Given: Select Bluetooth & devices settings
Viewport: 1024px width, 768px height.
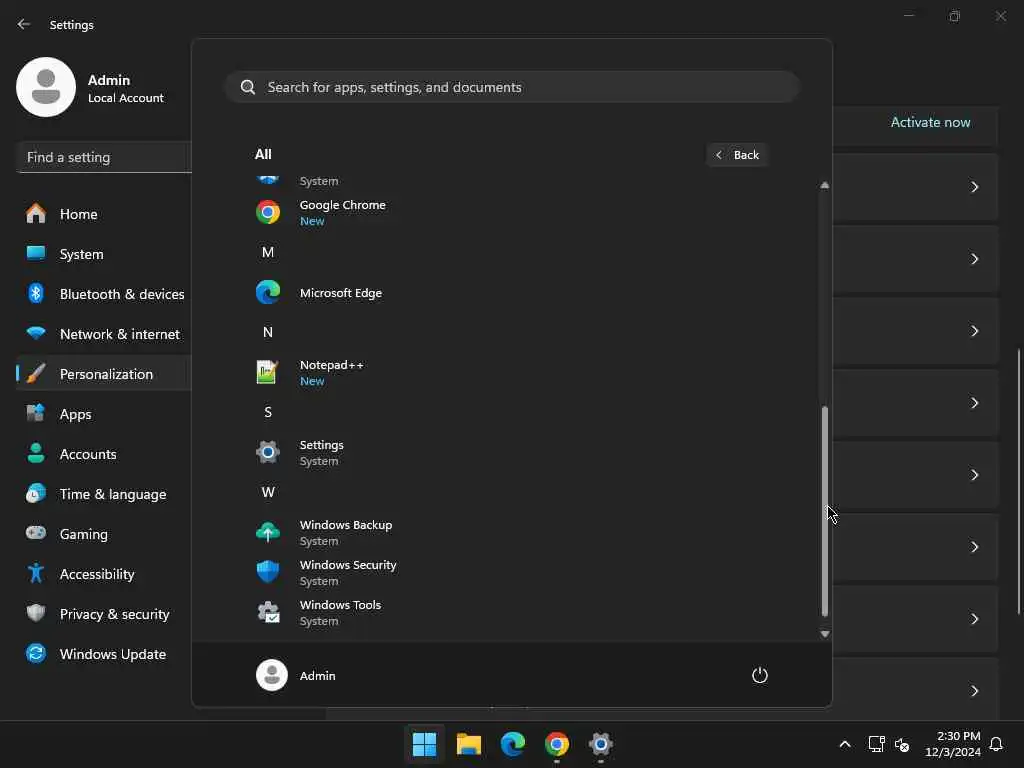Looking at the screenshot, I should pyautogui.click(x=104, y=294).
